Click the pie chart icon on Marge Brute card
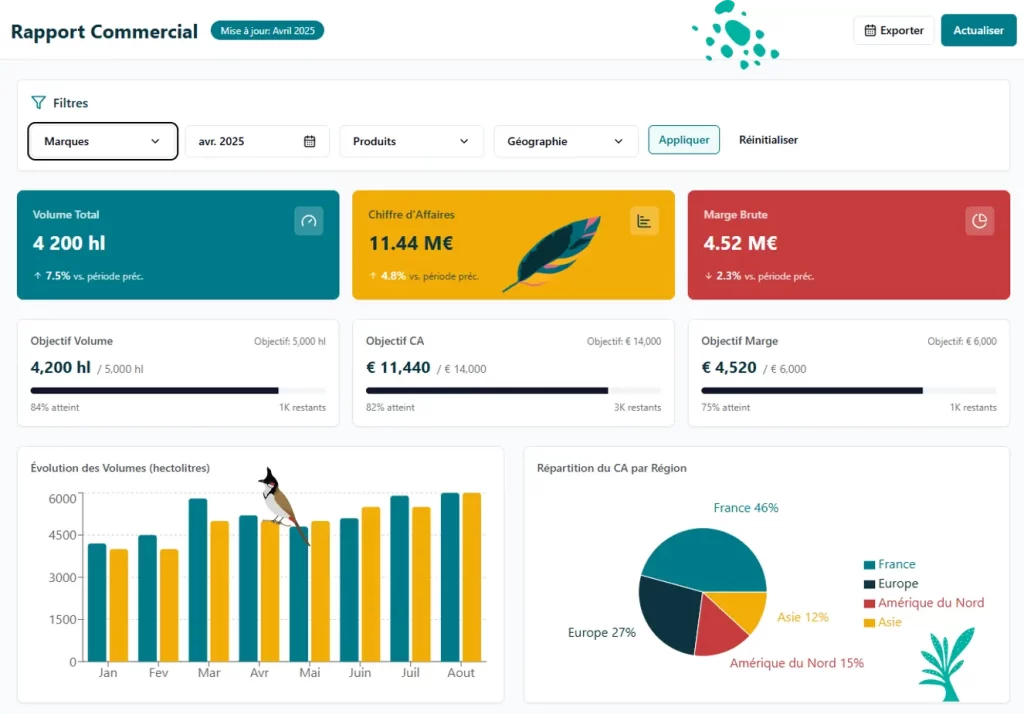This screenshot has width=1024, height=714. click(979, 221)
